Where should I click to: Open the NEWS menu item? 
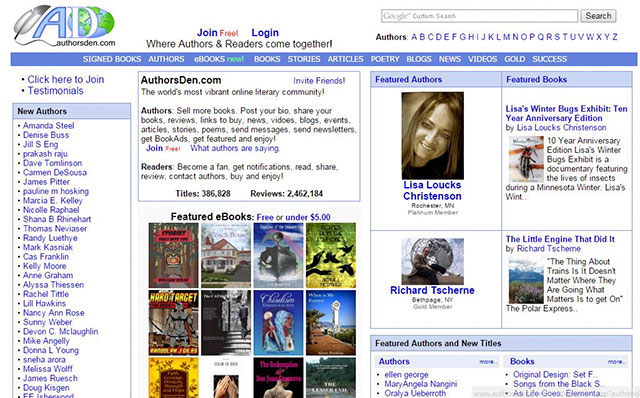click(x=450, y=59)
